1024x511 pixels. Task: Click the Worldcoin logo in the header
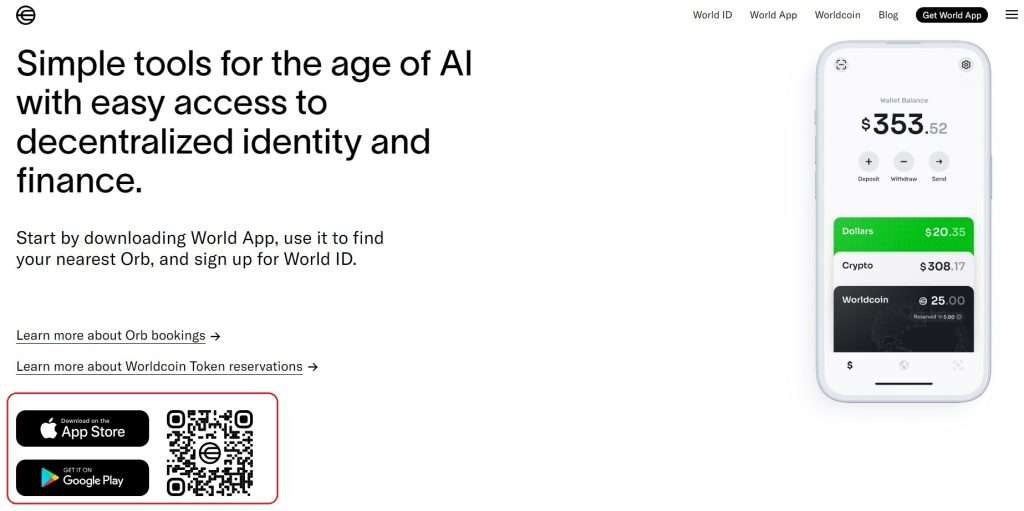point(26,15)
